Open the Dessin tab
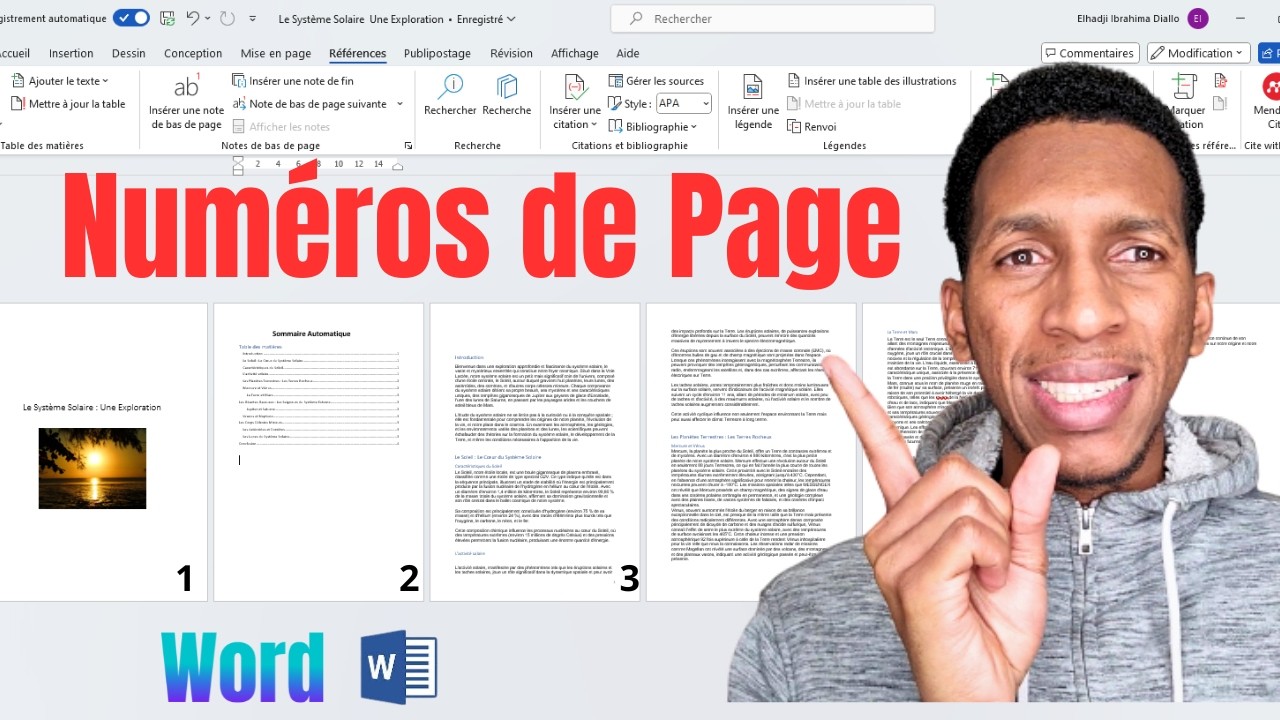1280x720 pixels. [129, 54]
